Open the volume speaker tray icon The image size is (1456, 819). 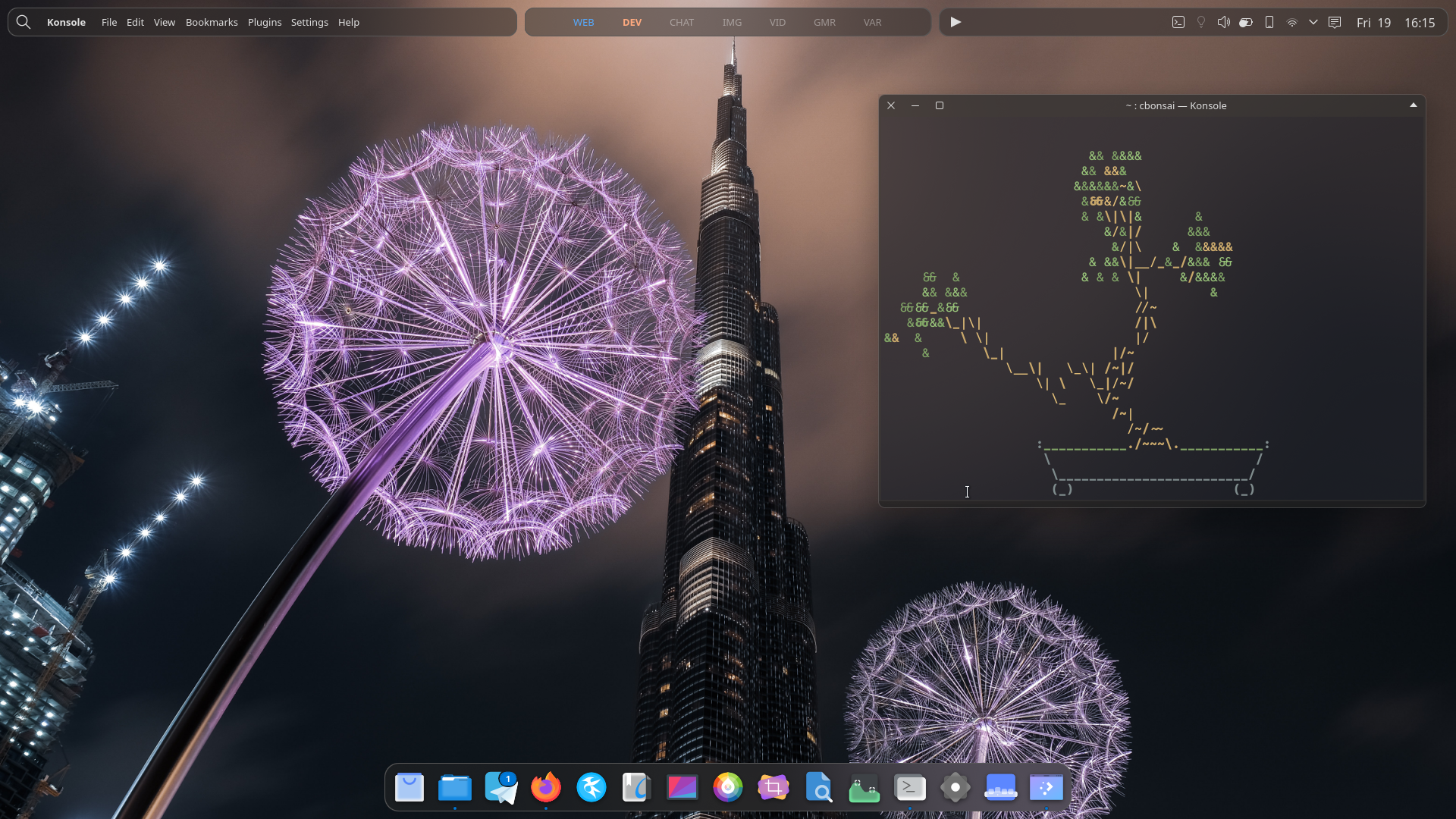coord(1223,22)
